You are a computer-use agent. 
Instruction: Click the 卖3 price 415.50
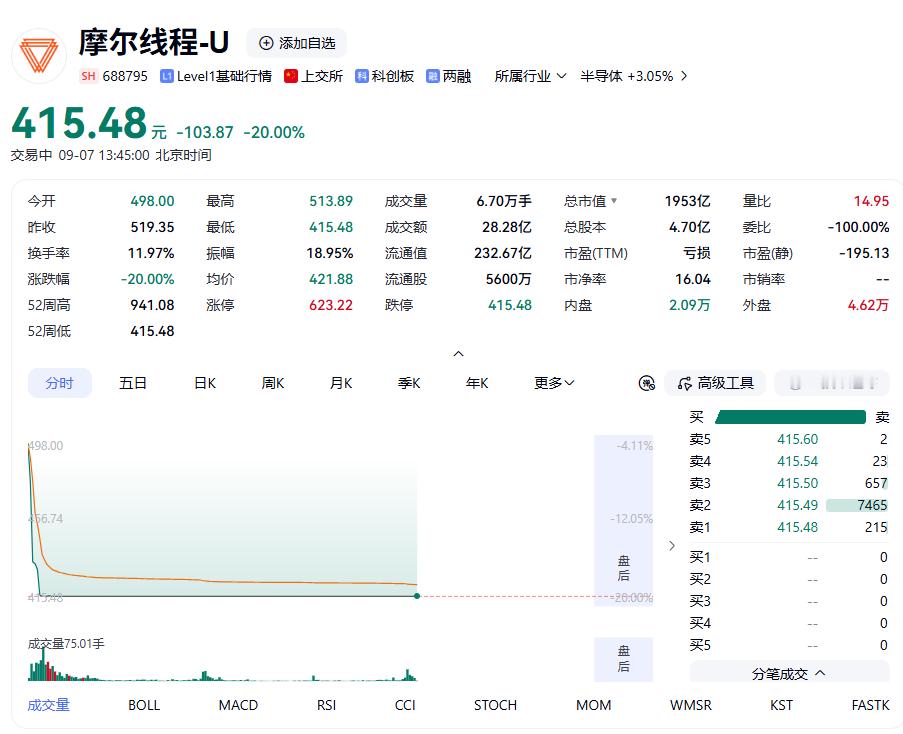pos(798,483)
